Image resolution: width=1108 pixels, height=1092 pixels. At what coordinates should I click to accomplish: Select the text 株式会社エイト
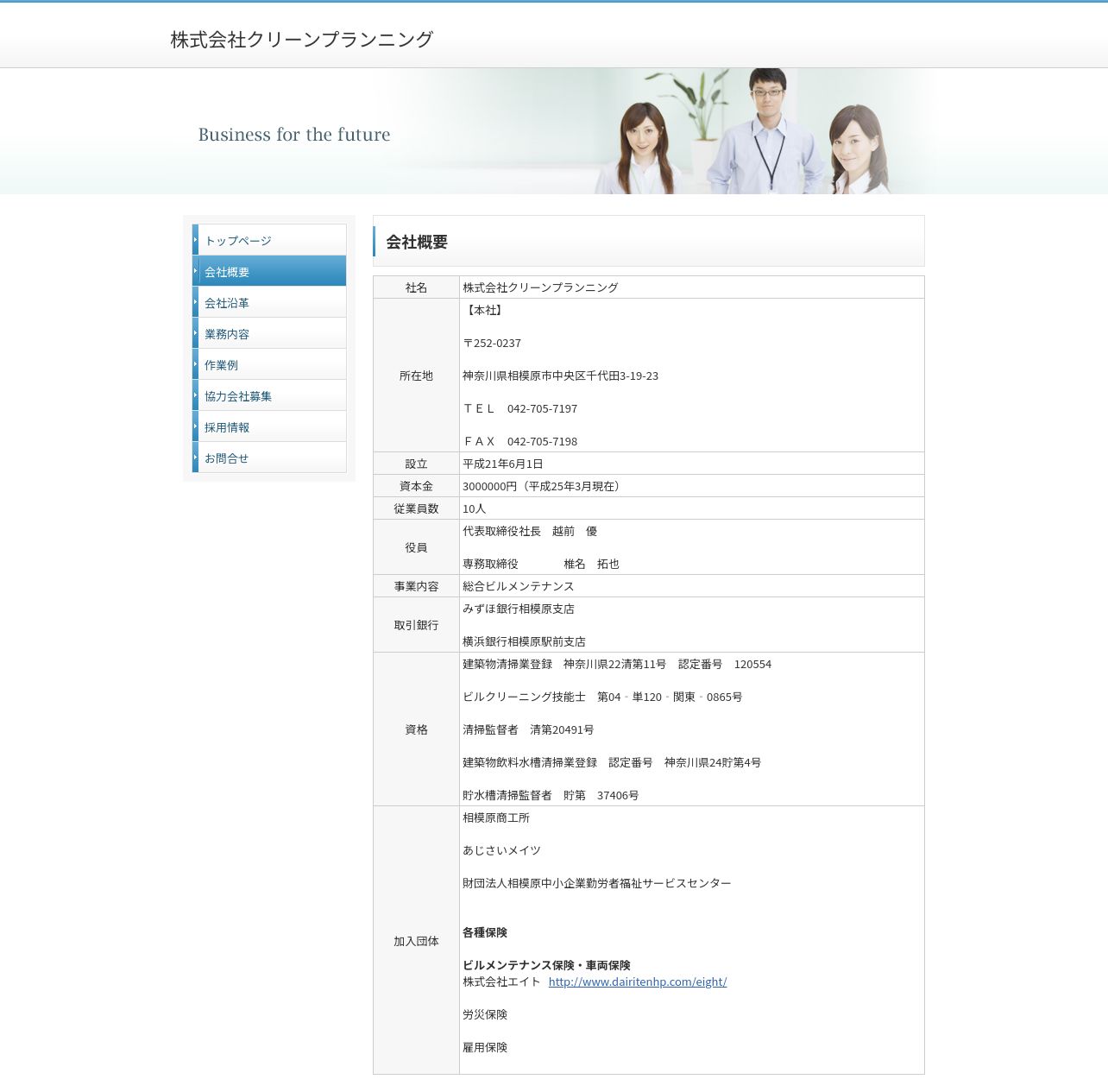click(502, 982)
